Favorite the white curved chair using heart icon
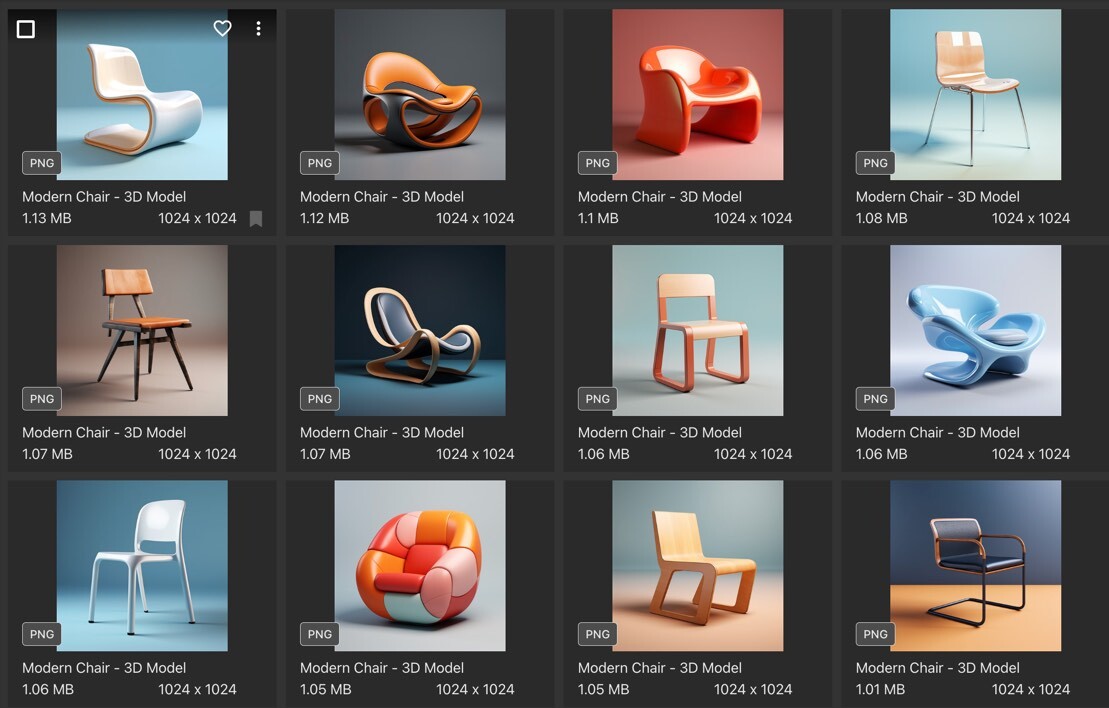This screenshot has height=708, width=1109. click(x=222, y=29)
